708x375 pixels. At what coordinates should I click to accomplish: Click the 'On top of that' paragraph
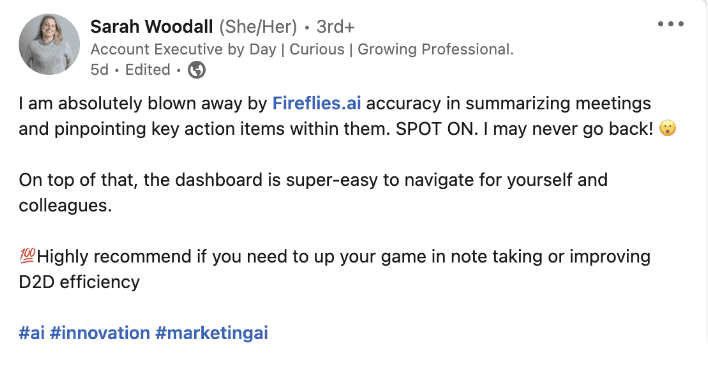coord(313,193)
